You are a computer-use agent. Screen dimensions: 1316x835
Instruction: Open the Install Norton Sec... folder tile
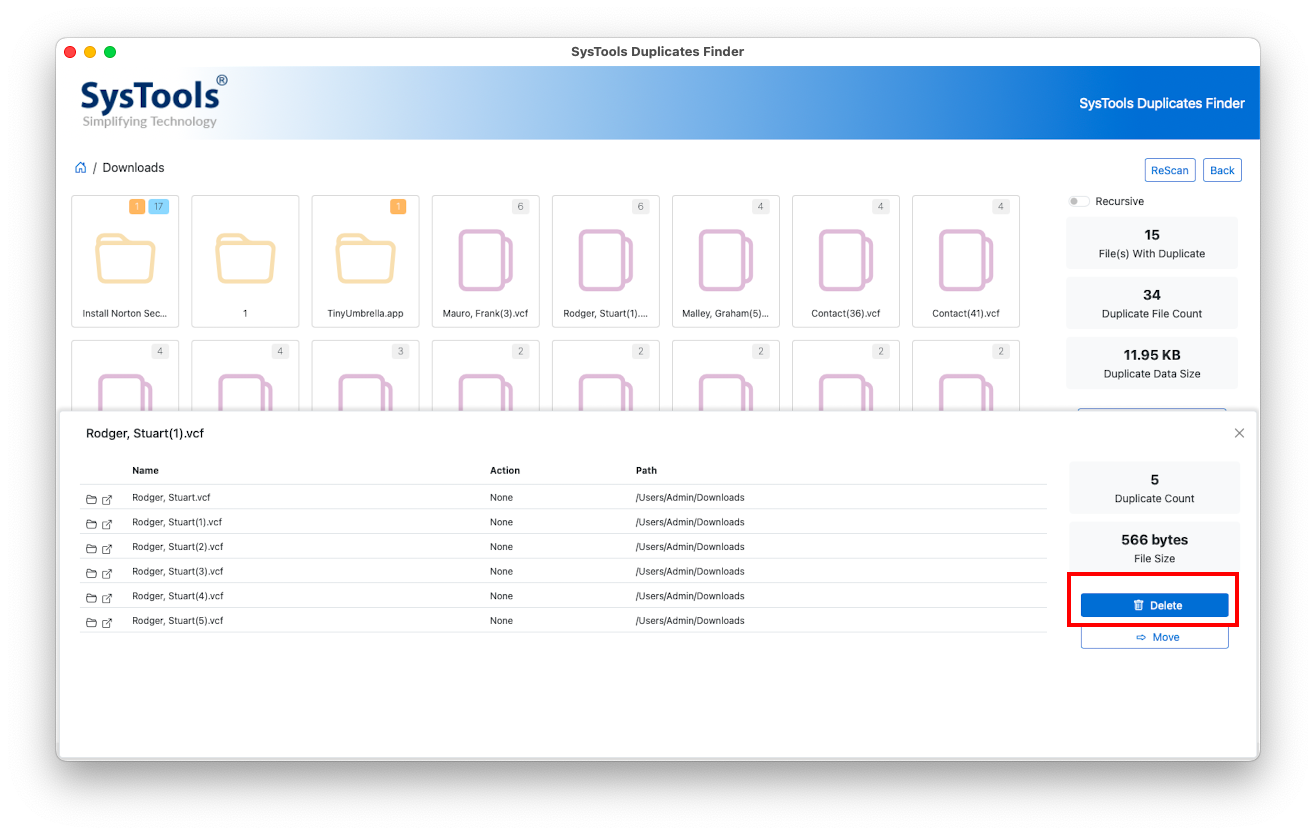pos(125,261)
